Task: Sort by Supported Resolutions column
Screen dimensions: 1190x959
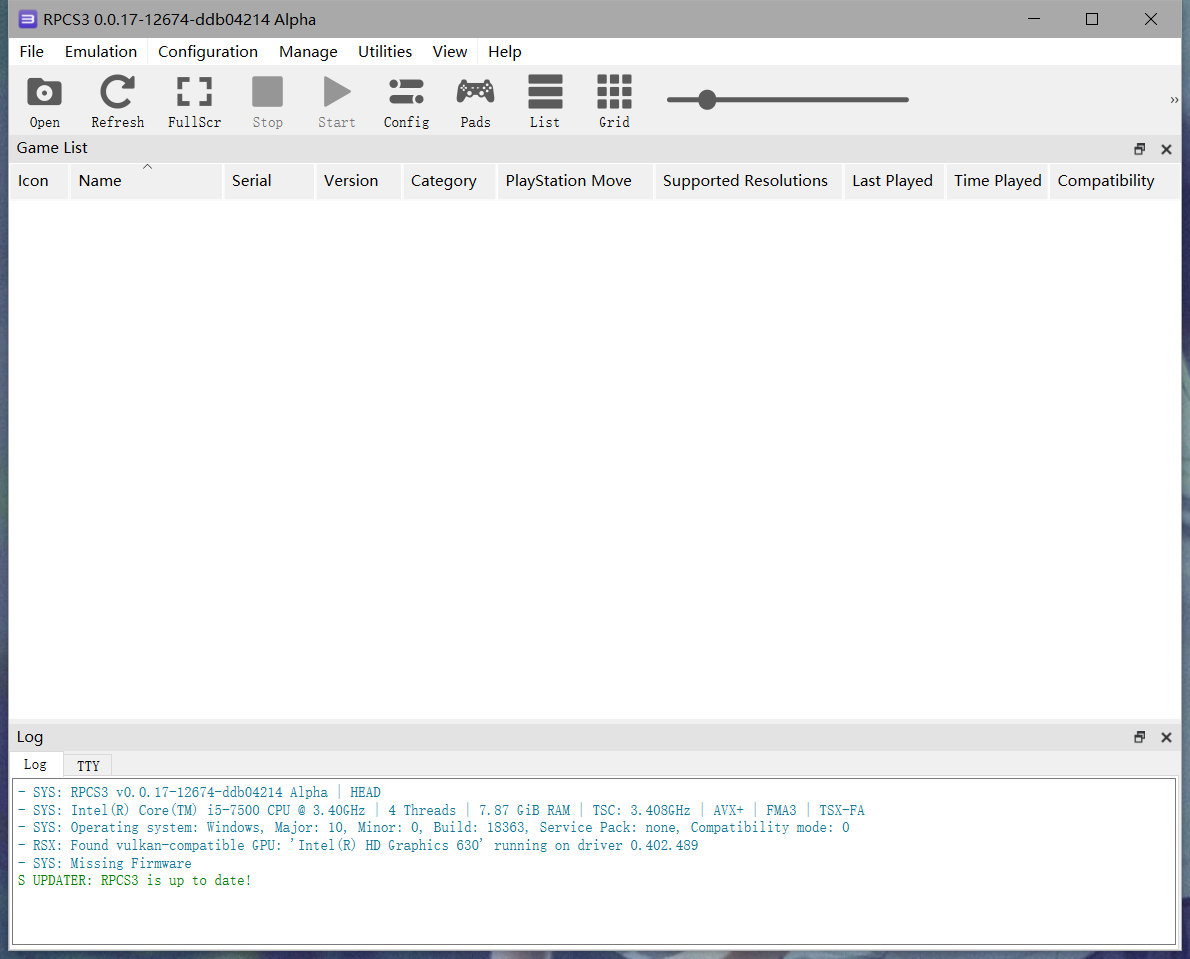Action: coord(748,181)
